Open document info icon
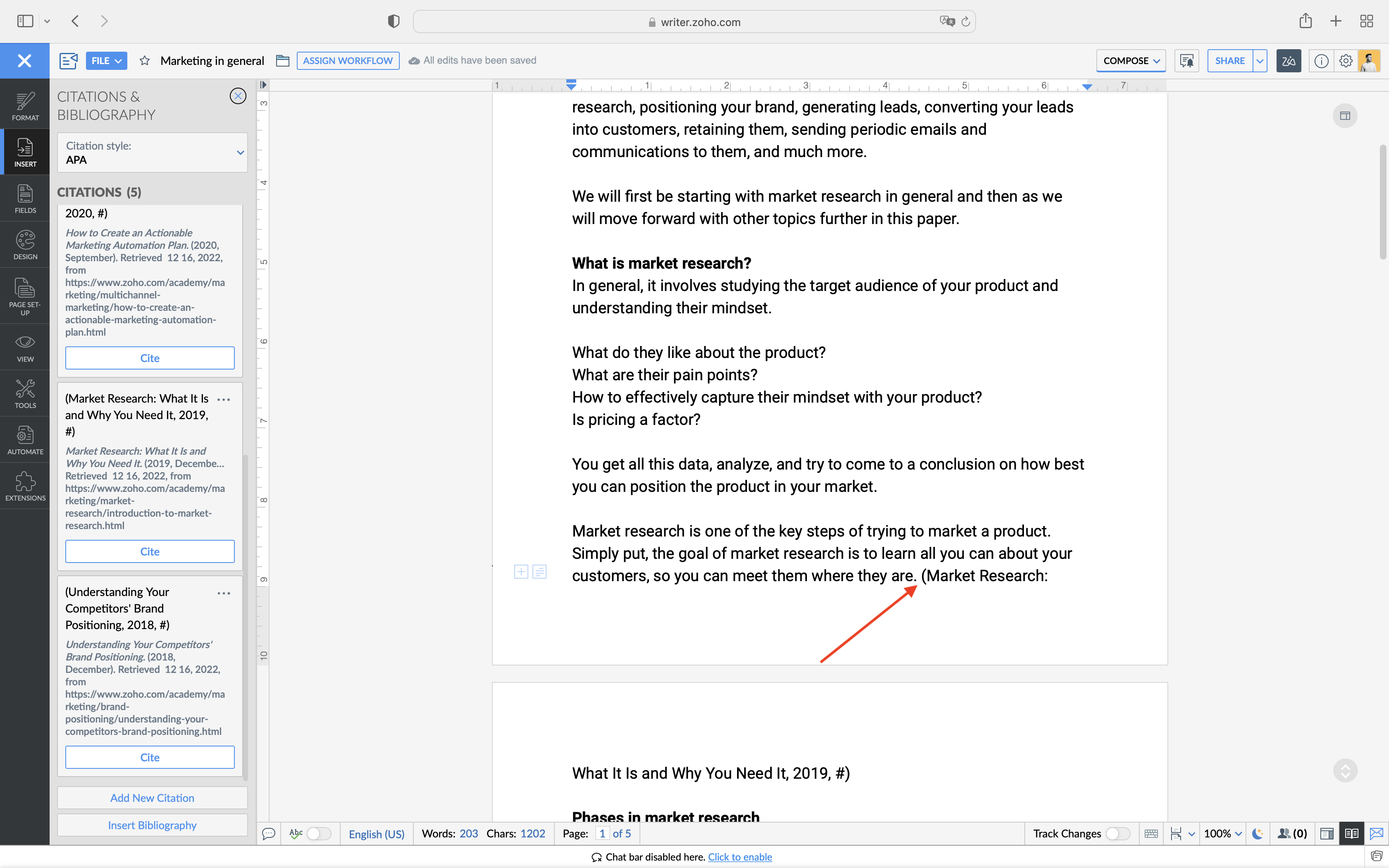The image size is (1389, 868). (1321, 61)
